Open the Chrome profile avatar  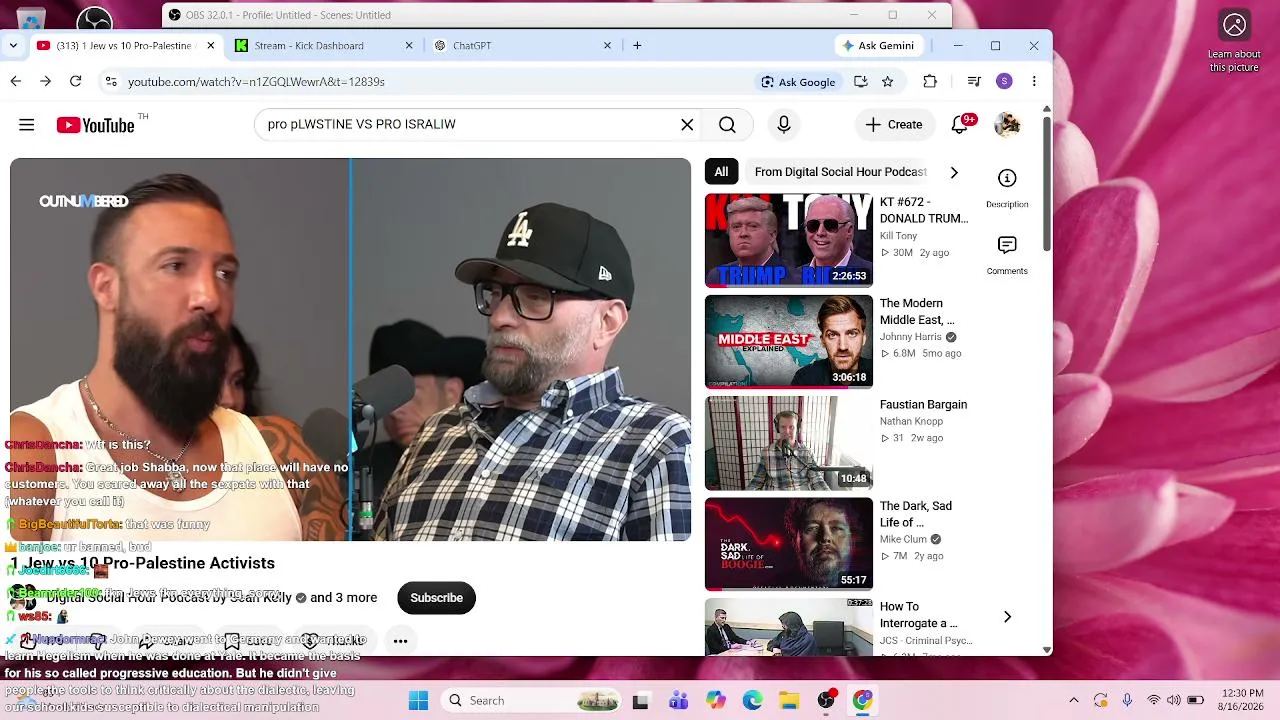click(x=1004, y=82)
